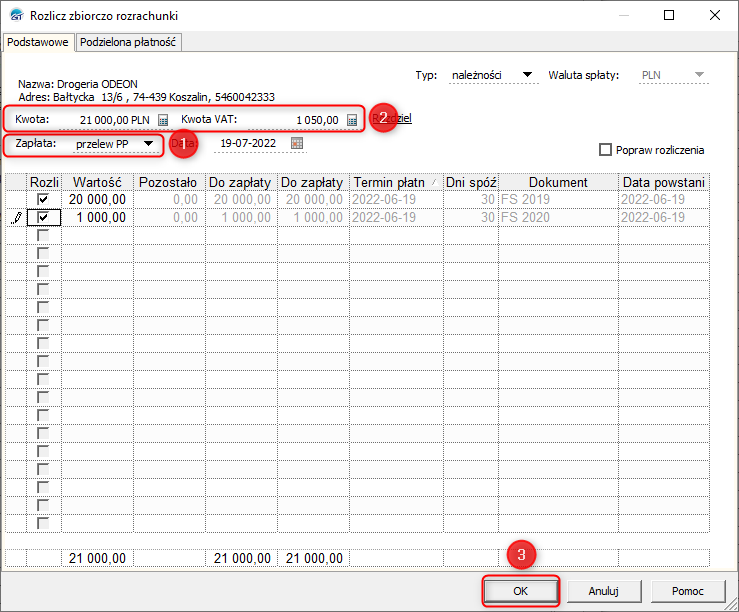Open the calendar picker for Data field
The image size is (739, 612).
297,143
